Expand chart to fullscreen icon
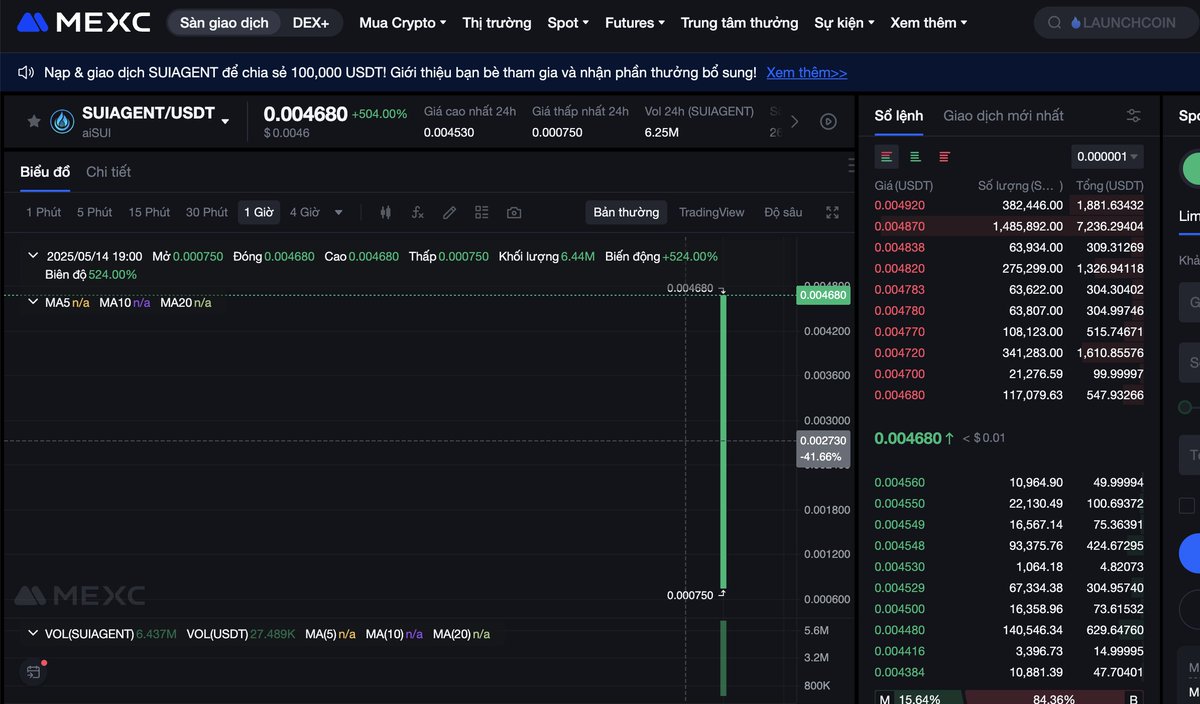The height and width of the screenshot is (704, 1200). coord(832,212)
